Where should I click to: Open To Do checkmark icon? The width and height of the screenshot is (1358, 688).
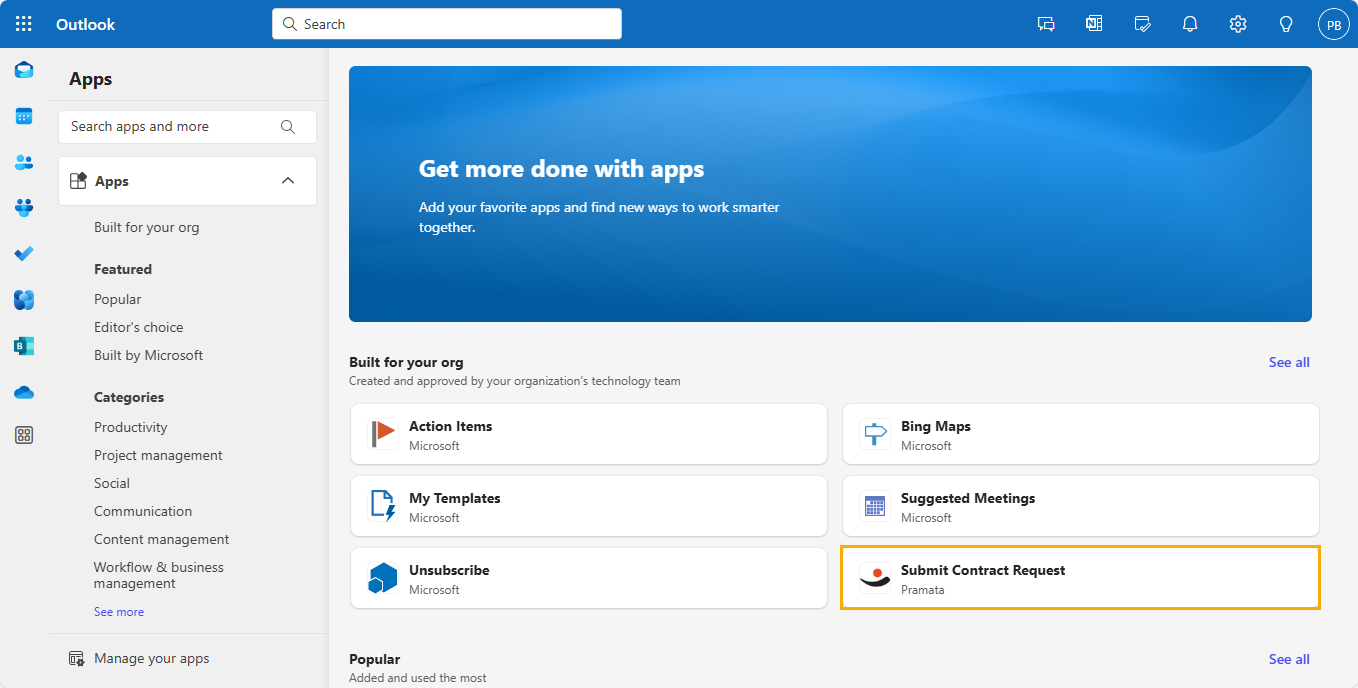click(24, 254)
